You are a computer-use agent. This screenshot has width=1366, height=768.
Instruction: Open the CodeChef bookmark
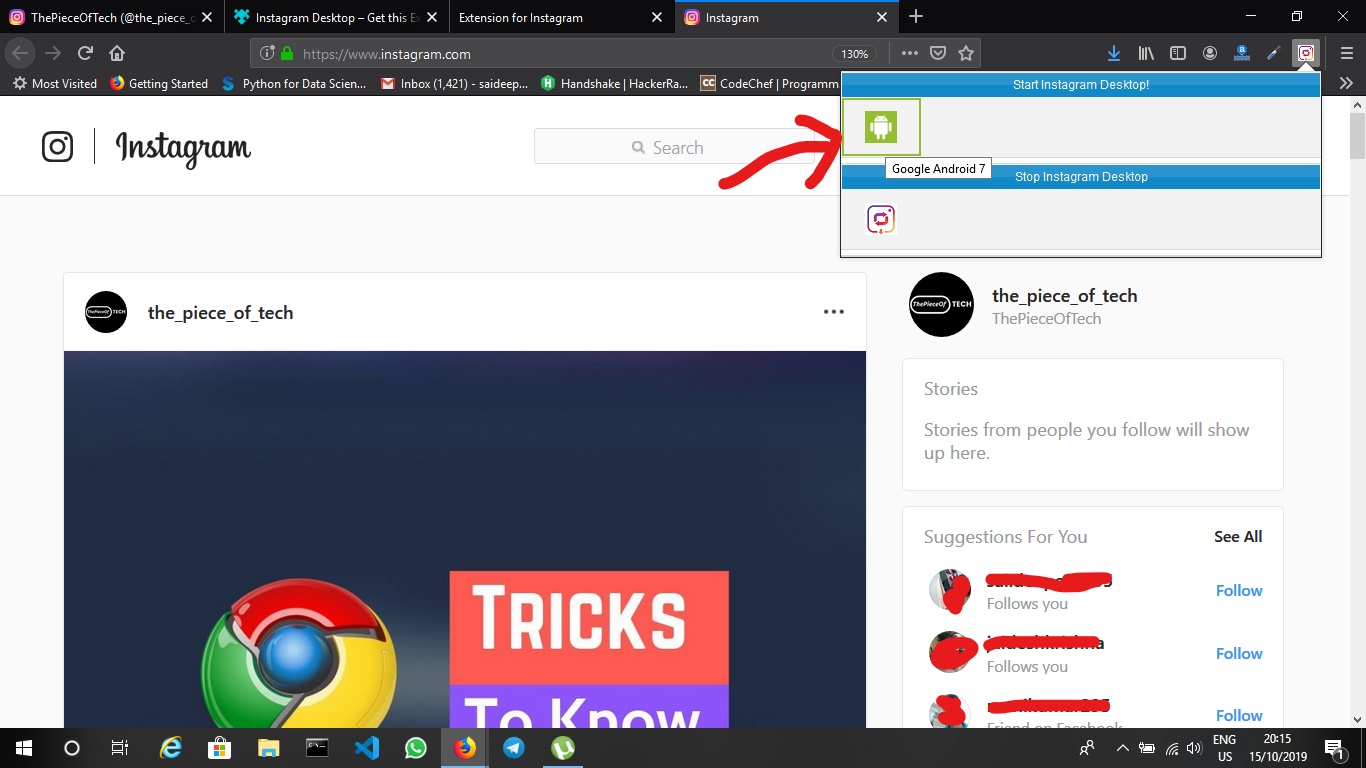pyautogui.click(x=769, y=84)
